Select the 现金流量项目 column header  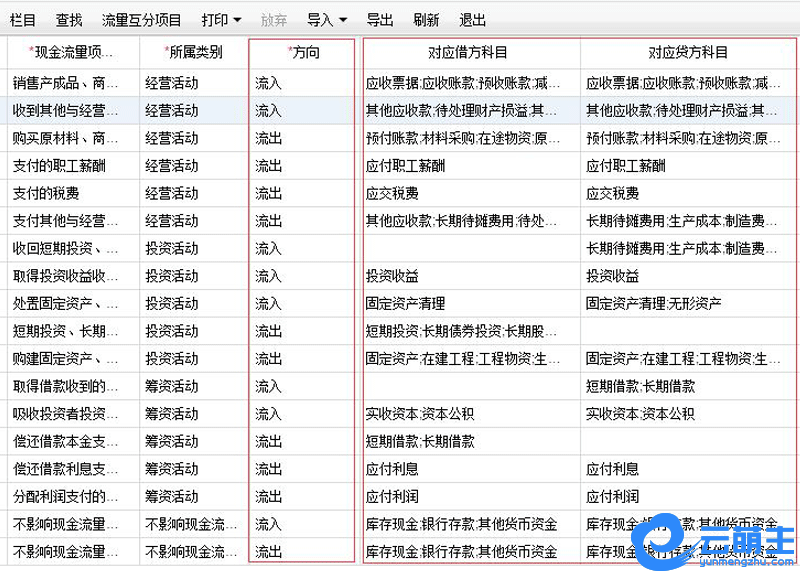tap(70, 52)
